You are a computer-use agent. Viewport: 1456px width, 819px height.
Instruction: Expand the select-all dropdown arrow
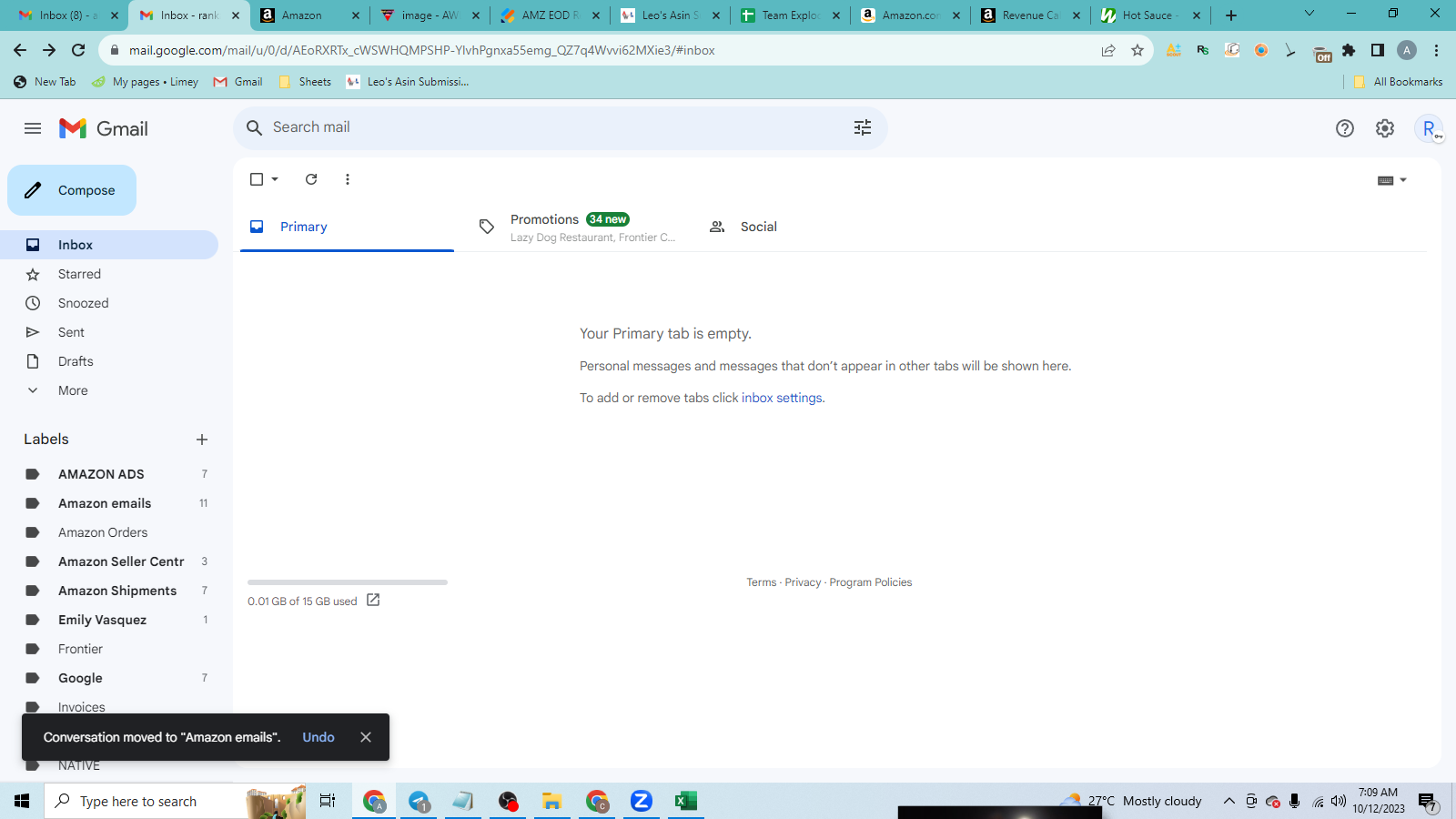tap(275, 179)
